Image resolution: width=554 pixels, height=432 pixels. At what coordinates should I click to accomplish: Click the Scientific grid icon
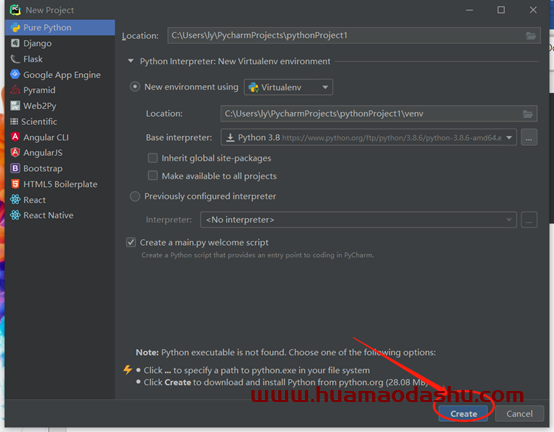[x=14, y=122]
